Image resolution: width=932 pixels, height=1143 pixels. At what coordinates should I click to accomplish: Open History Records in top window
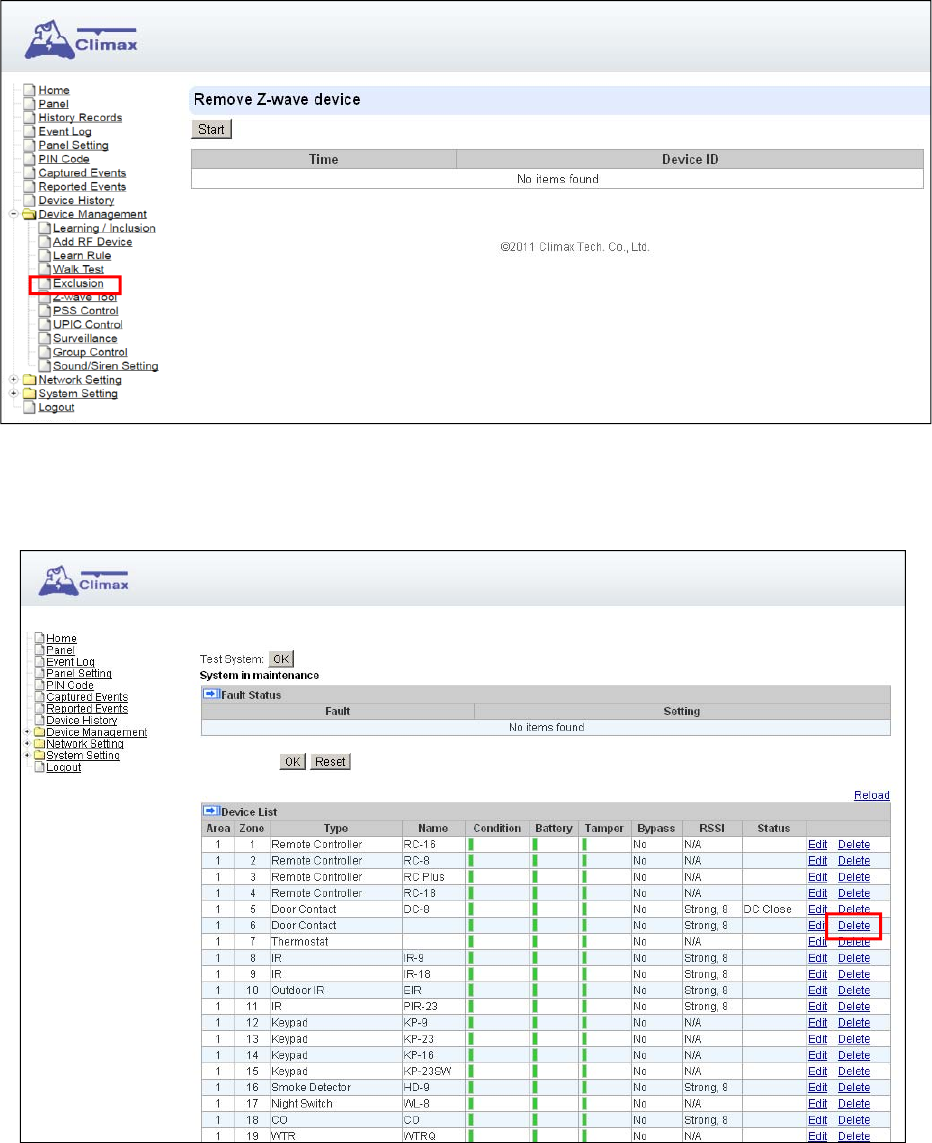(x=80, y=118)
